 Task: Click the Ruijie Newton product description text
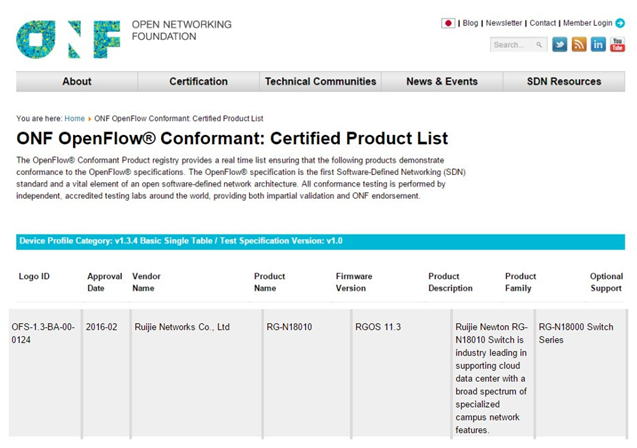point(491,379)
